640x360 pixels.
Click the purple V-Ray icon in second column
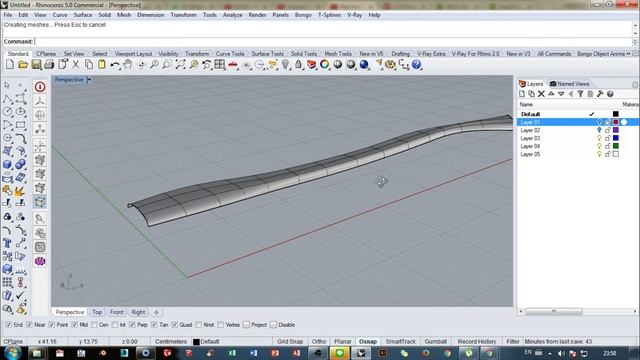40,261
